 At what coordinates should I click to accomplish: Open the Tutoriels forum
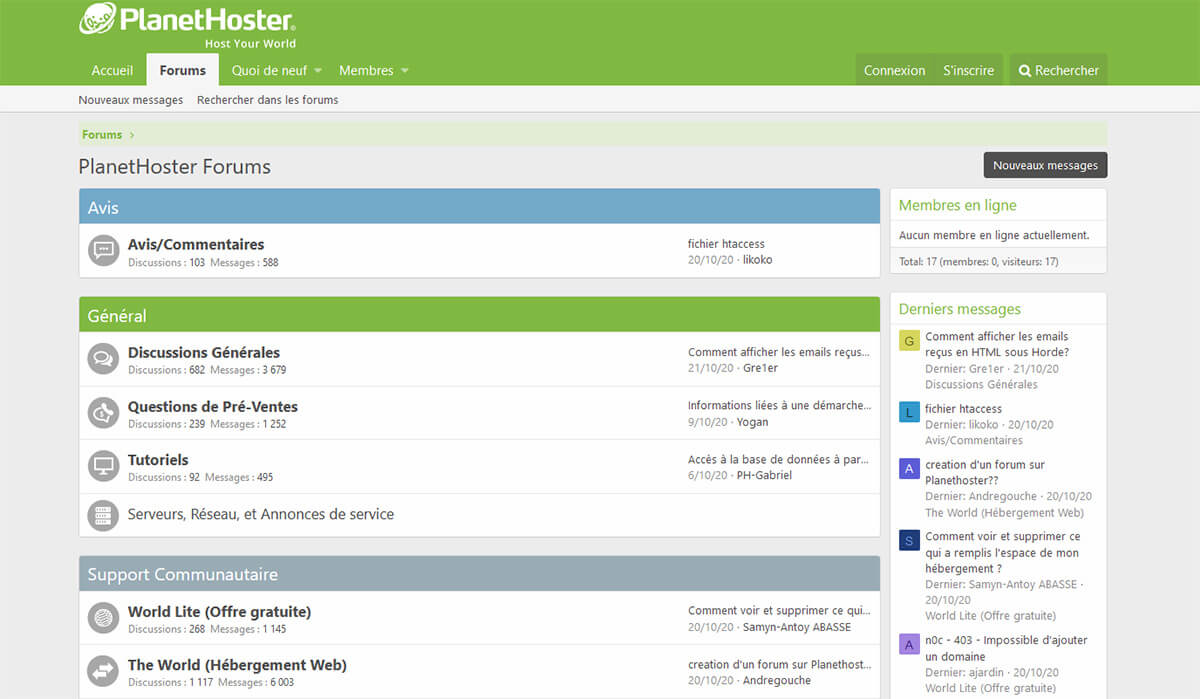click(x=158, y=460)
